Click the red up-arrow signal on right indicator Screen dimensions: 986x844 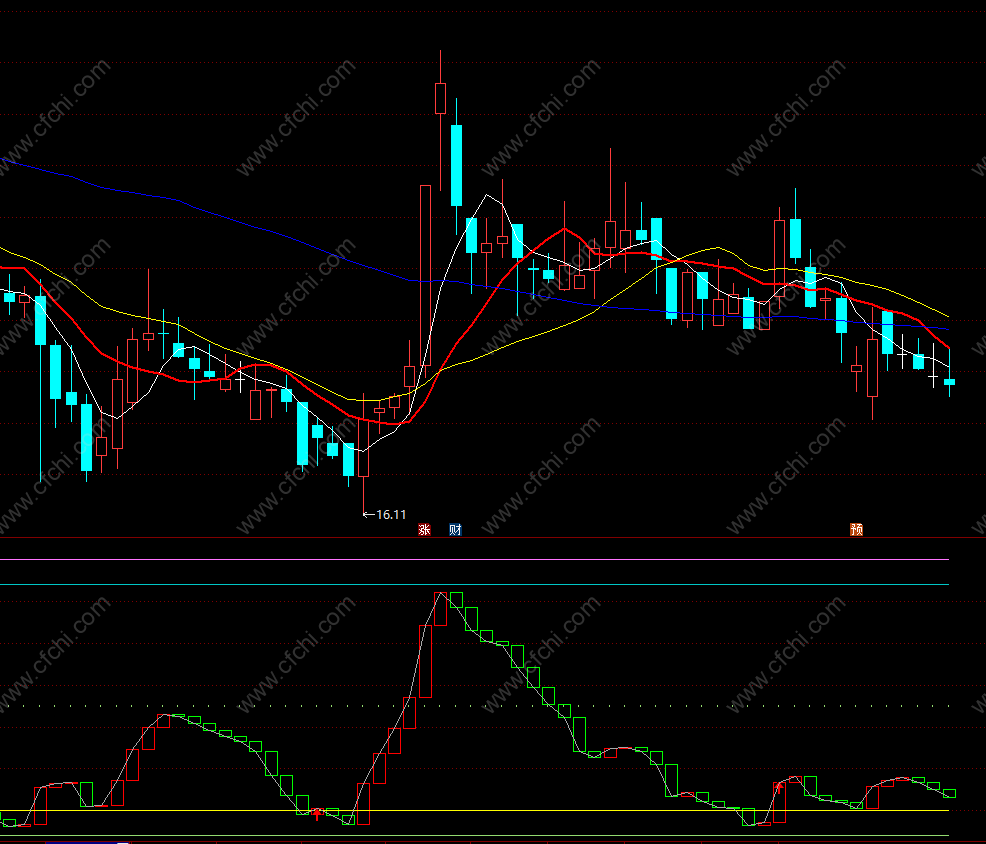coord(780,788)
